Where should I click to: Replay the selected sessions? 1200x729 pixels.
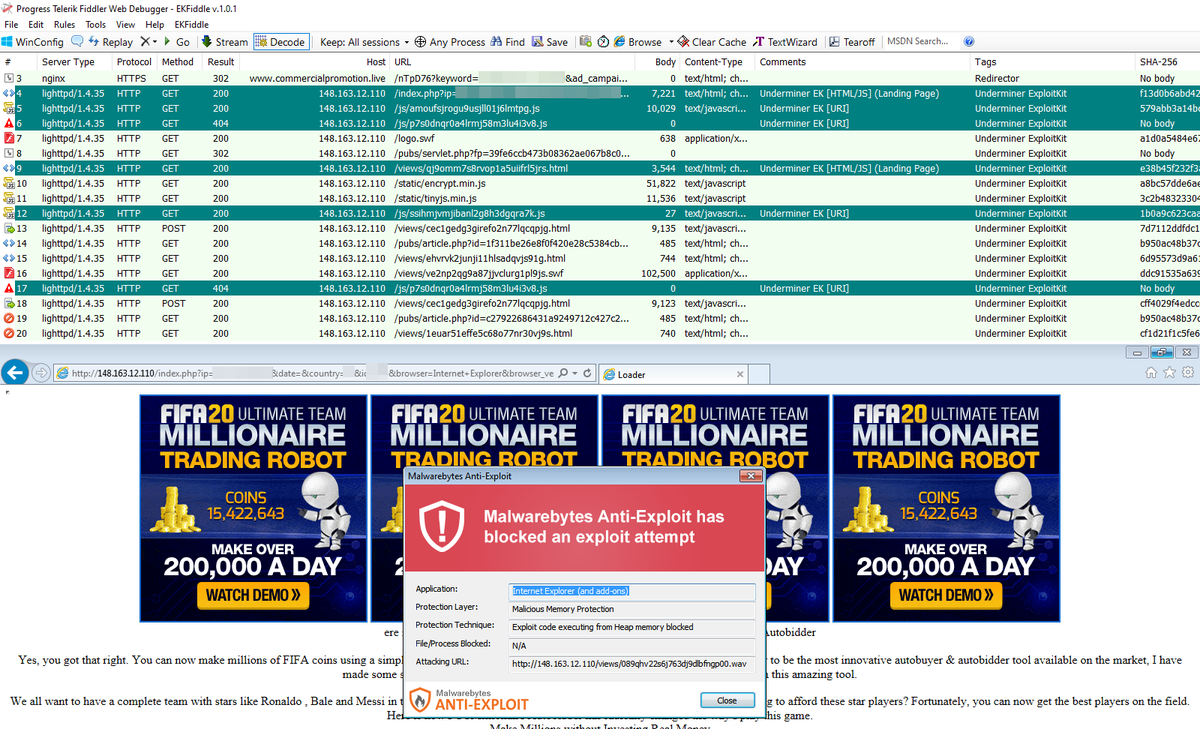click(111, 42)
